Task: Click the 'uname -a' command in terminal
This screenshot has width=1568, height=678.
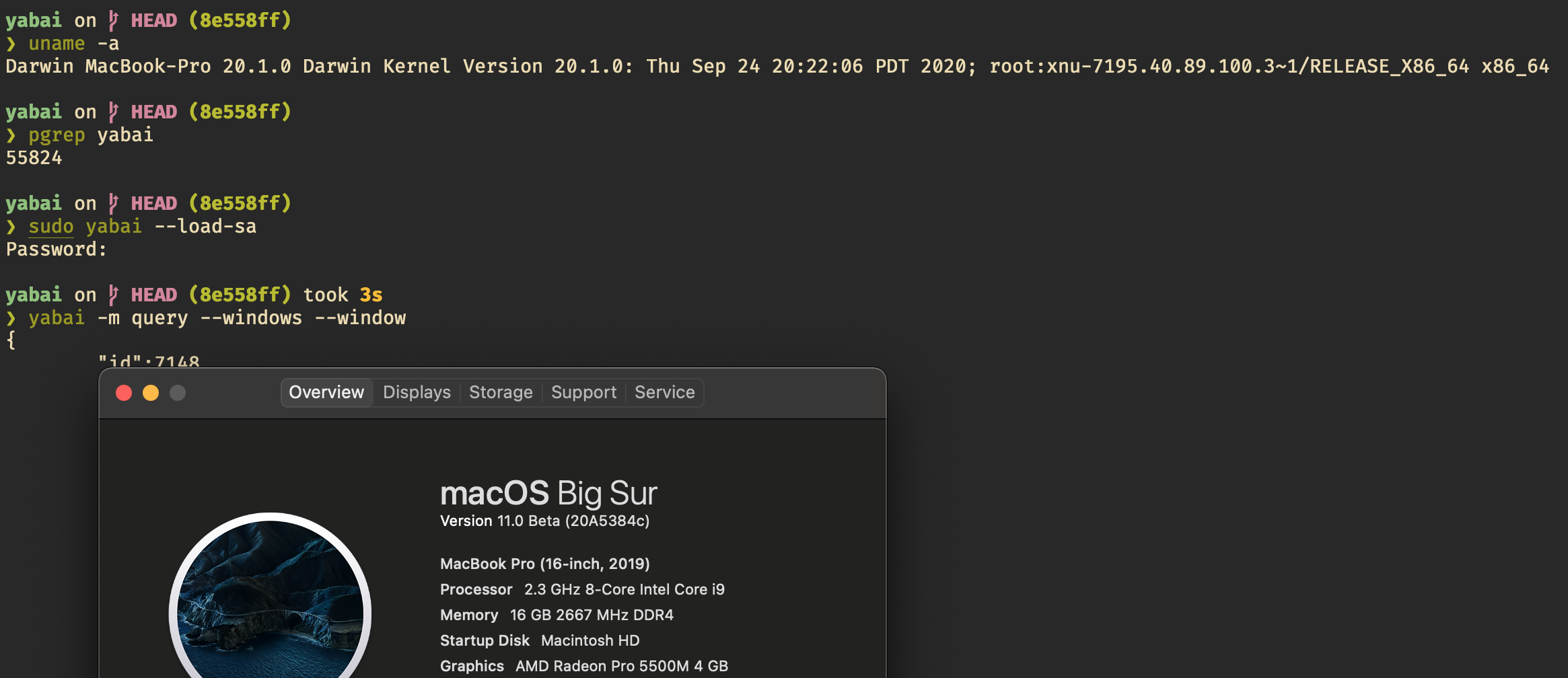Action: [73, 44]
